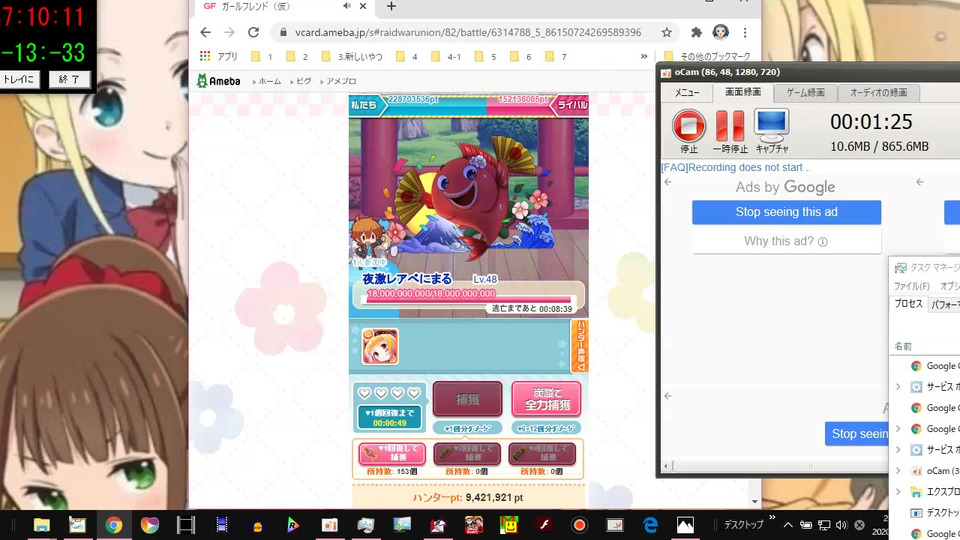
Task: Open the その他のブックマーク folder
Action: [x=707, y=56]
